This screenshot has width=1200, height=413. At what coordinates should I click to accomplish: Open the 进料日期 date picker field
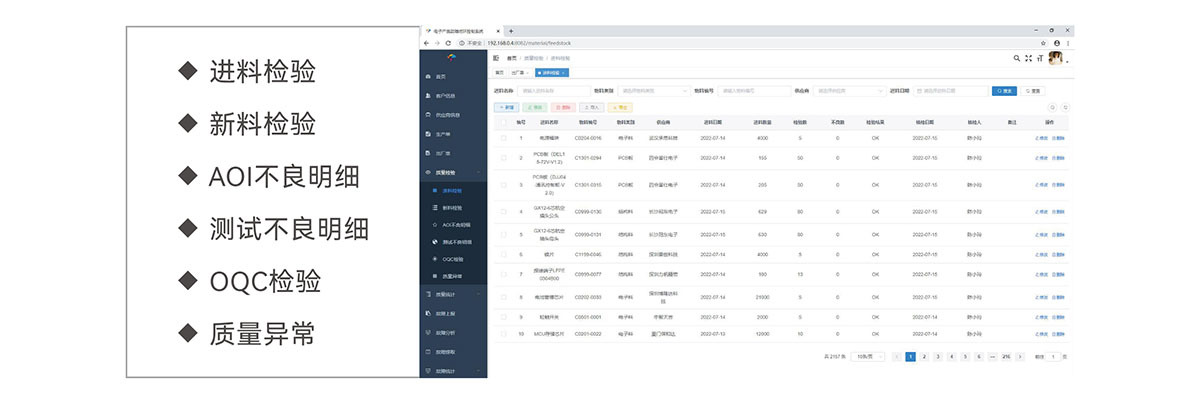(949, 91)
